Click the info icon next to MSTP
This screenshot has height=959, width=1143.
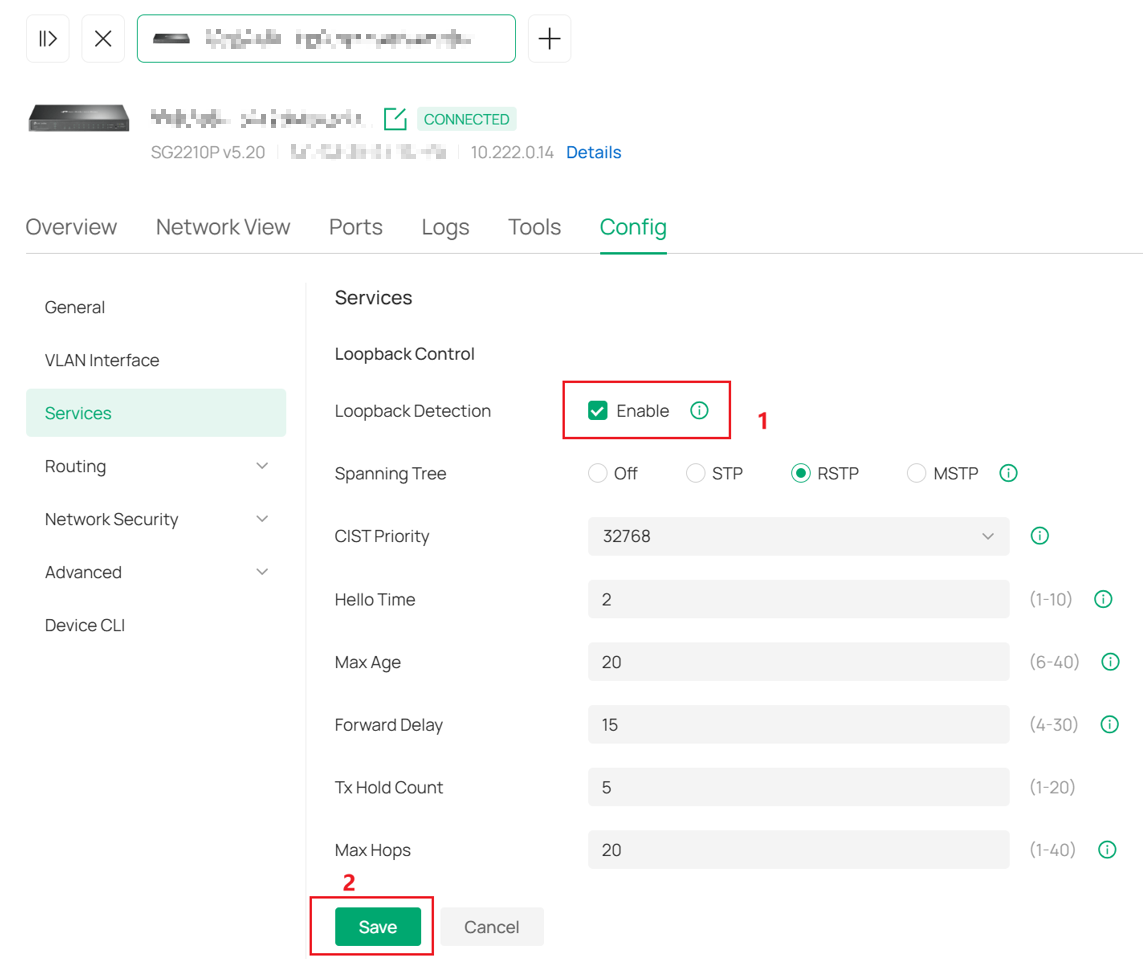coord(1008,472)
